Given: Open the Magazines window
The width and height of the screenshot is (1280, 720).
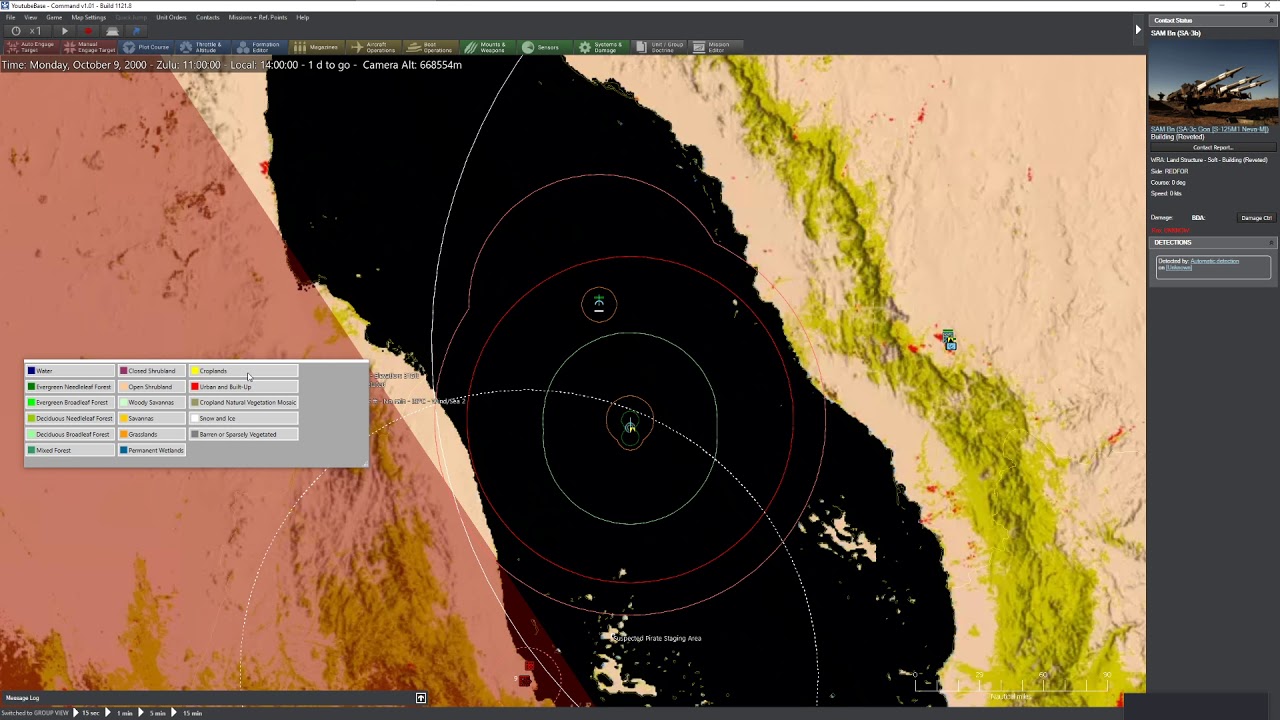Looking at the screenshot, I should (317, 47).
